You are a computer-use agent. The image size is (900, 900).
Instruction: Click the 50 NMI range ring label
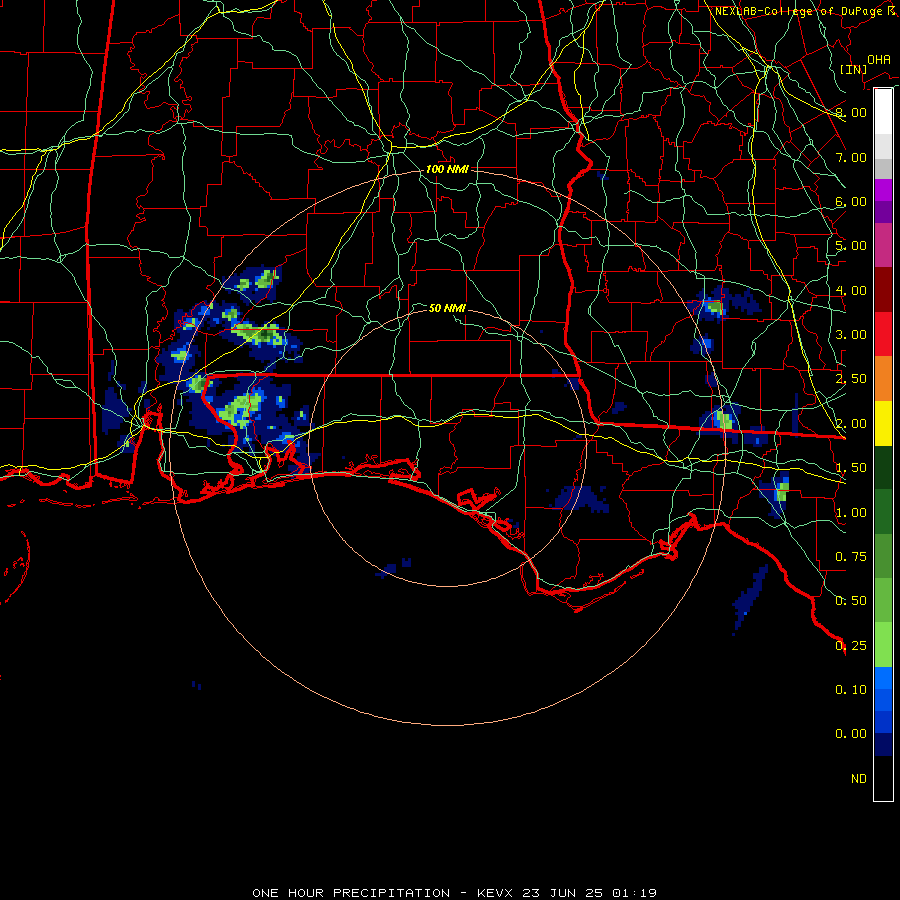pyautogui.click(x=447, y=308)
